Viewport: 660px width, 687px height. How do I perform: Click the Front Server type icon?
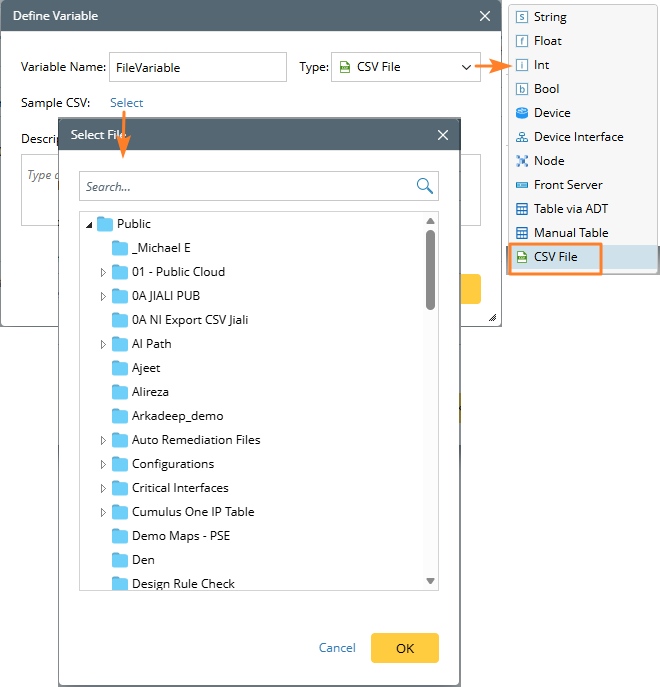click(522, 185)
